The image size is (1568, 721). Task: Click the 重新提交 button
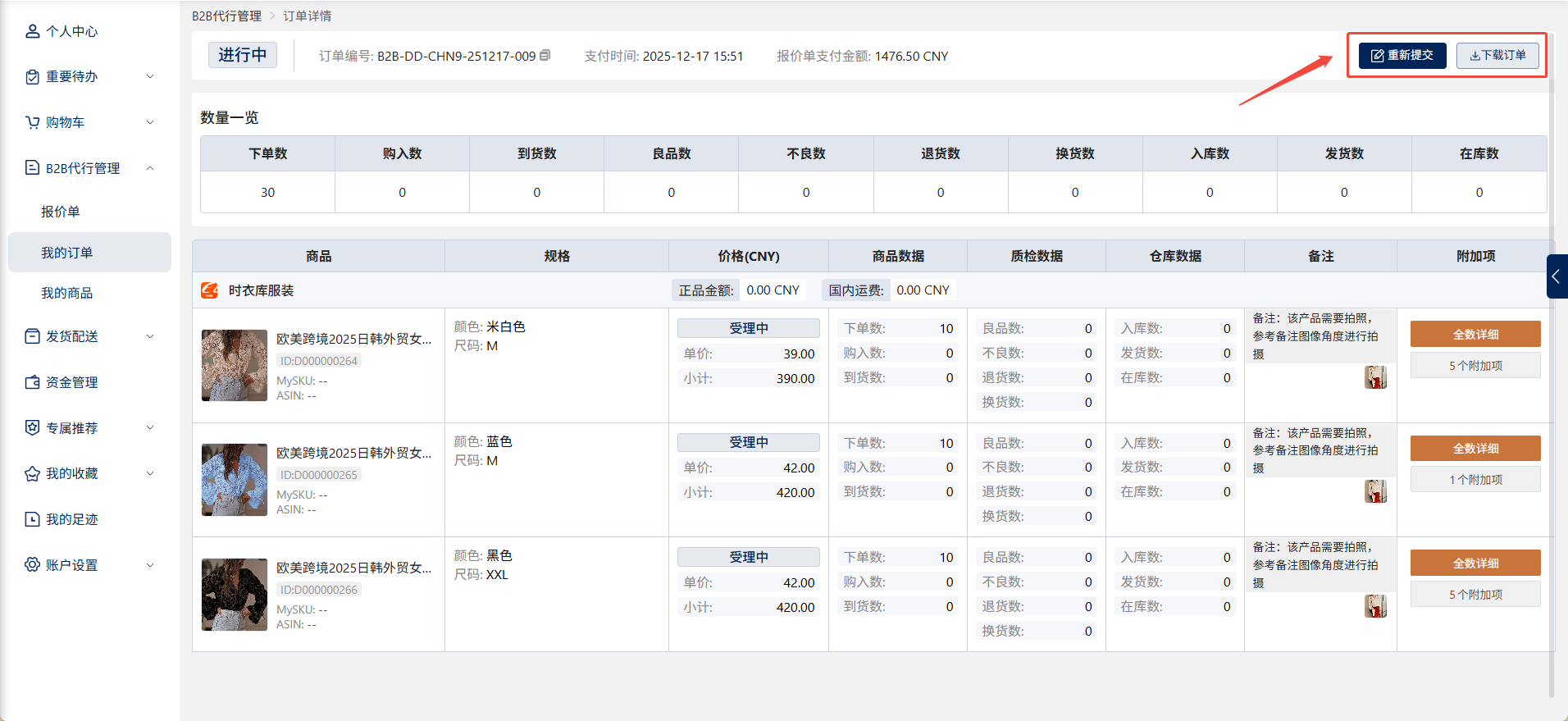(1402, 55)
